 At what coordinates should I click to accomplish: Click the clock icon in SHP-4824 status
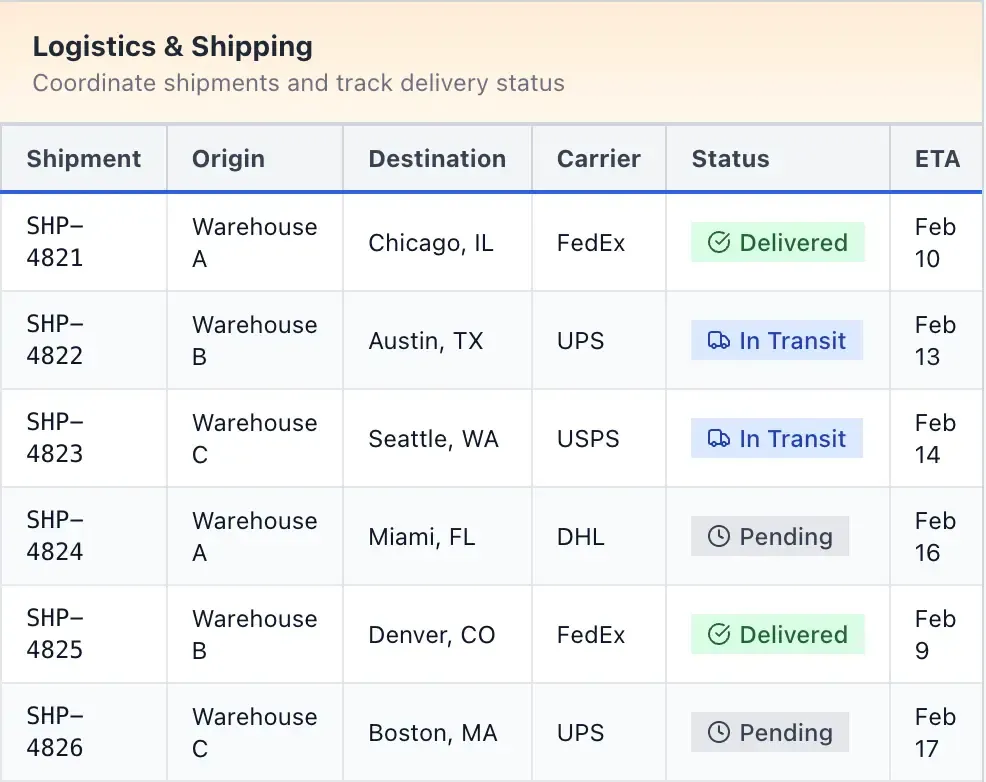tap(719, 537)
